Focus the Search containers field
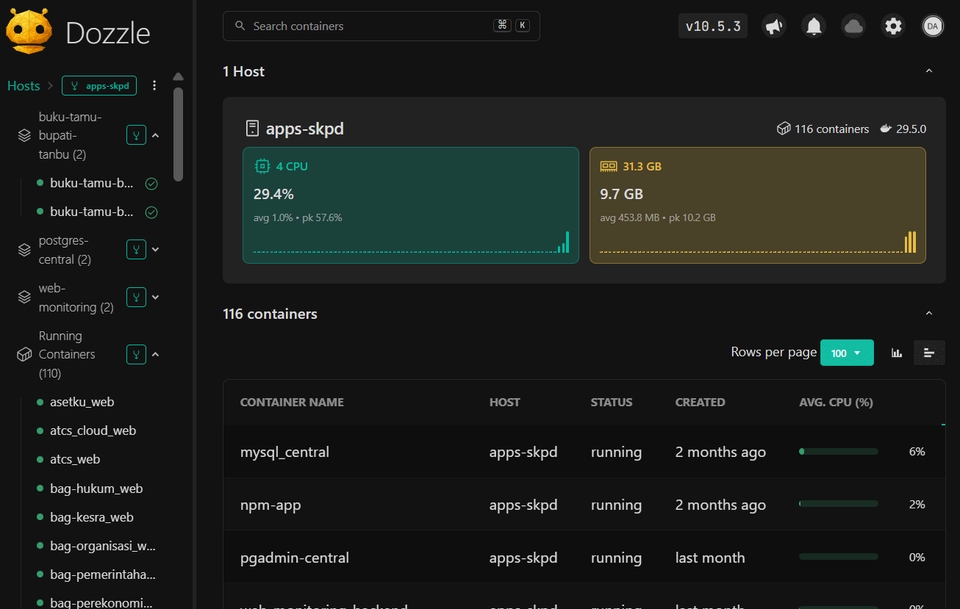The height and width of the screenshot is (609, 960). coord(381,26)
